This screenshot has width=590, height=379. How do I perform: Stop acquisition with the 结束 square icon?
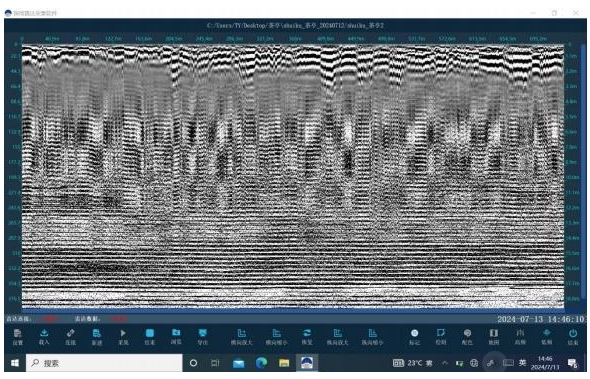point(150,337)
